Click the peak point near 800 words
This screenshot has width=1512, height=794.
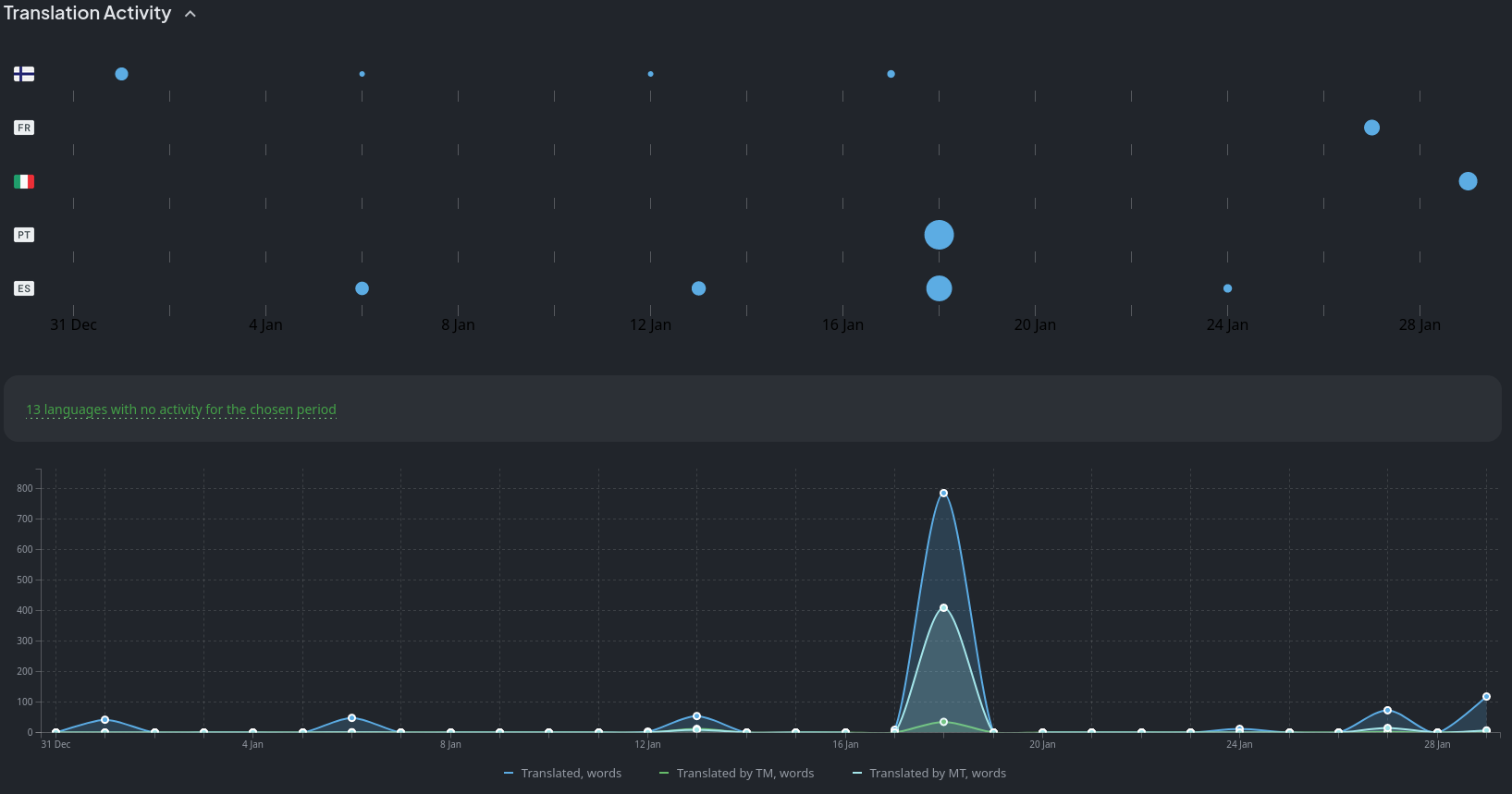pos(943,493)
